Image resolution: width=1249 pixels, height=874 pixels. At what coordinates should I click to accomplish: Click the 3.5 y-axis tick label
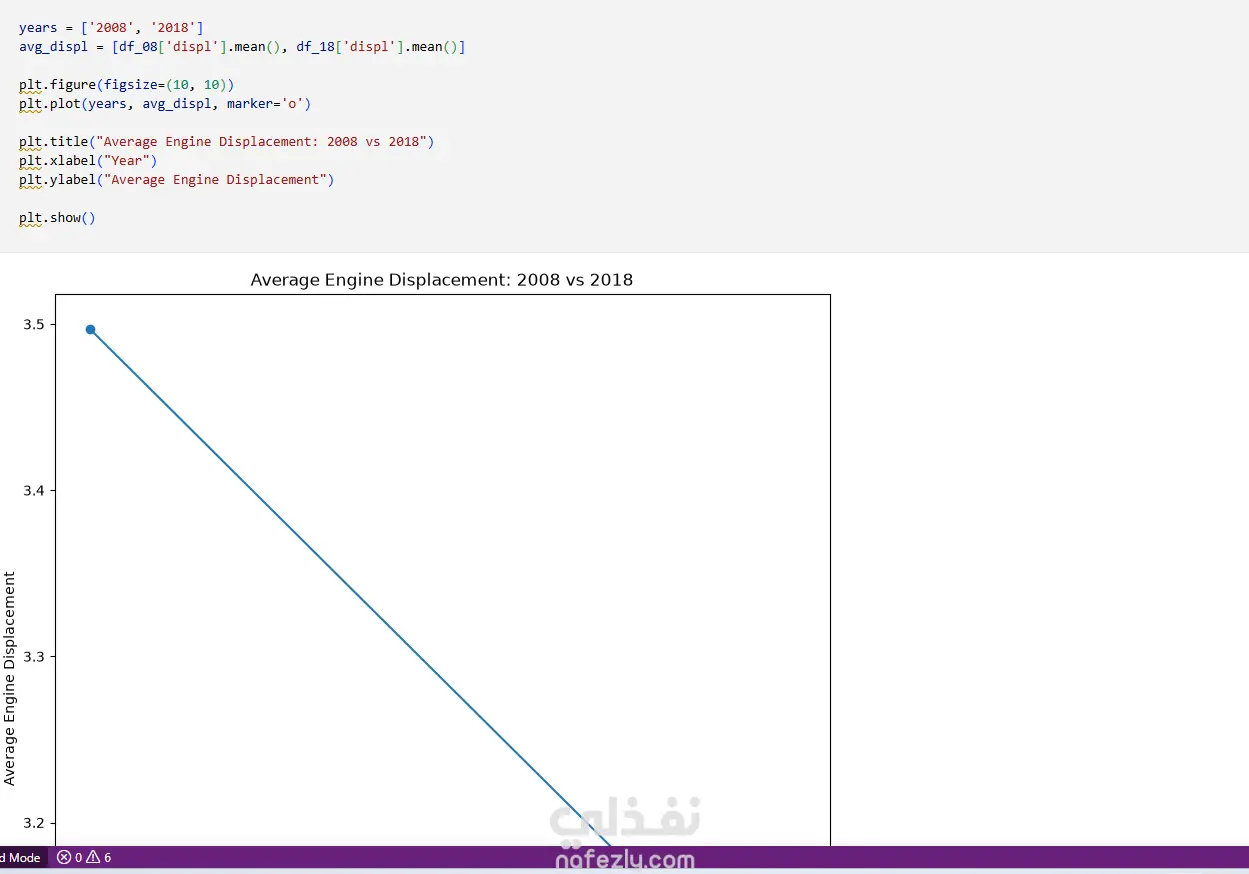[x=33, y=325]
